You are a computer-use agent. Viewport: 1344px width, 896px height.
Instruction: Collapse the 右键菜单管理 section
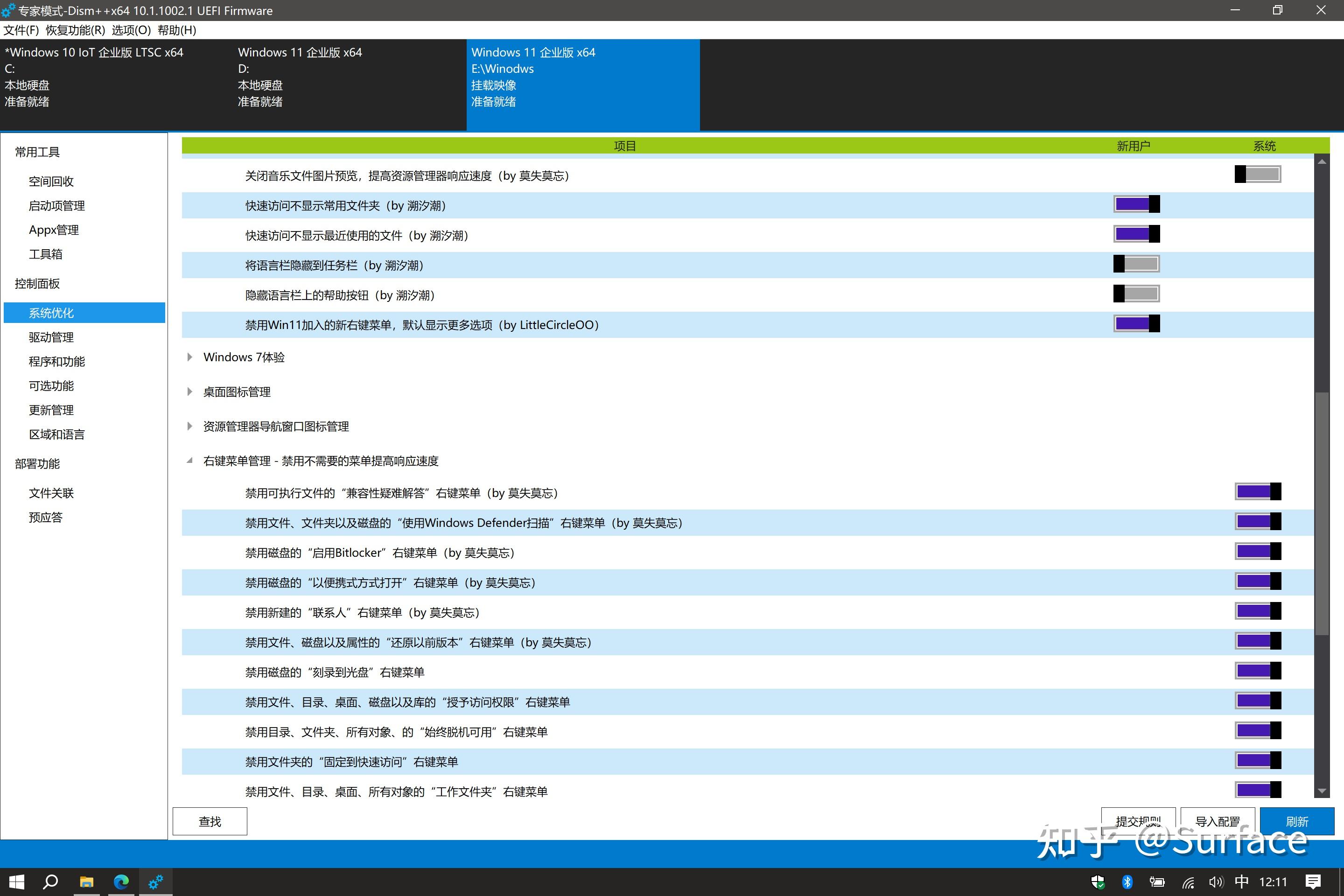click(190, 461)
